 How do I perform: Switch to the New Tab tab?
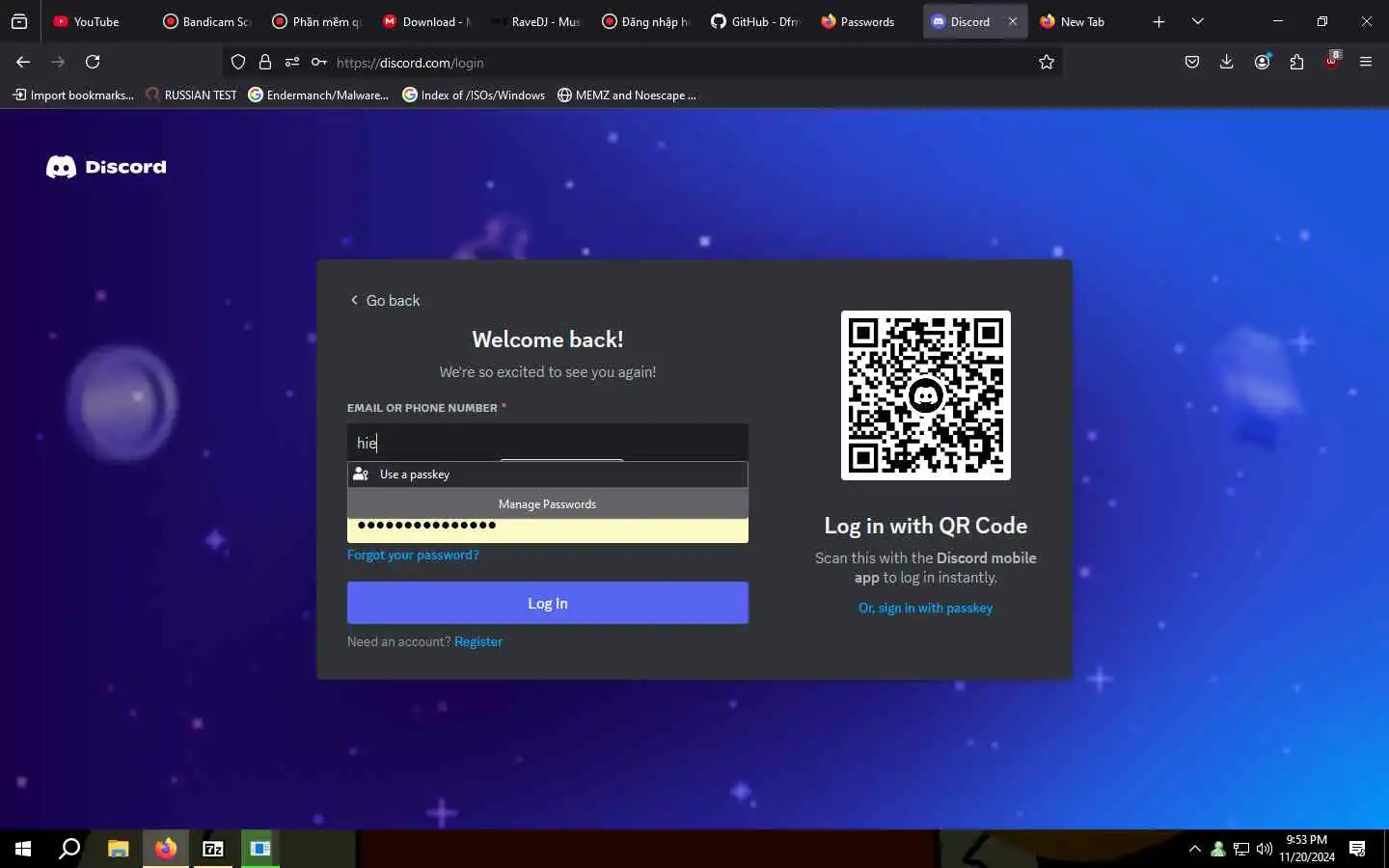1084,21
